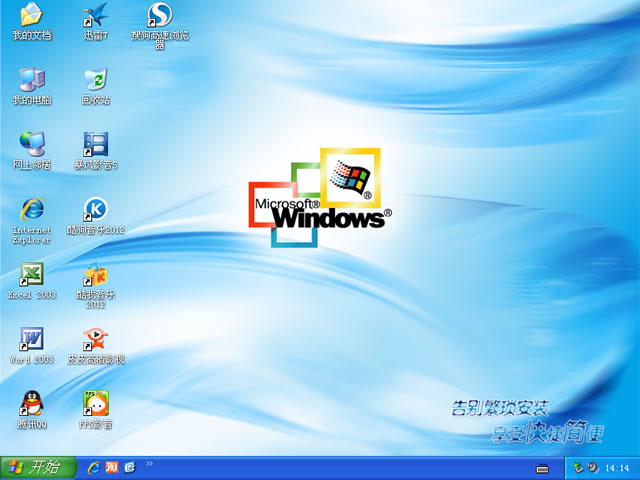Open the Excel 2003 shortcut
This screenshot has width=640, height=480.
pyautogui.click(x=32, y=275)
